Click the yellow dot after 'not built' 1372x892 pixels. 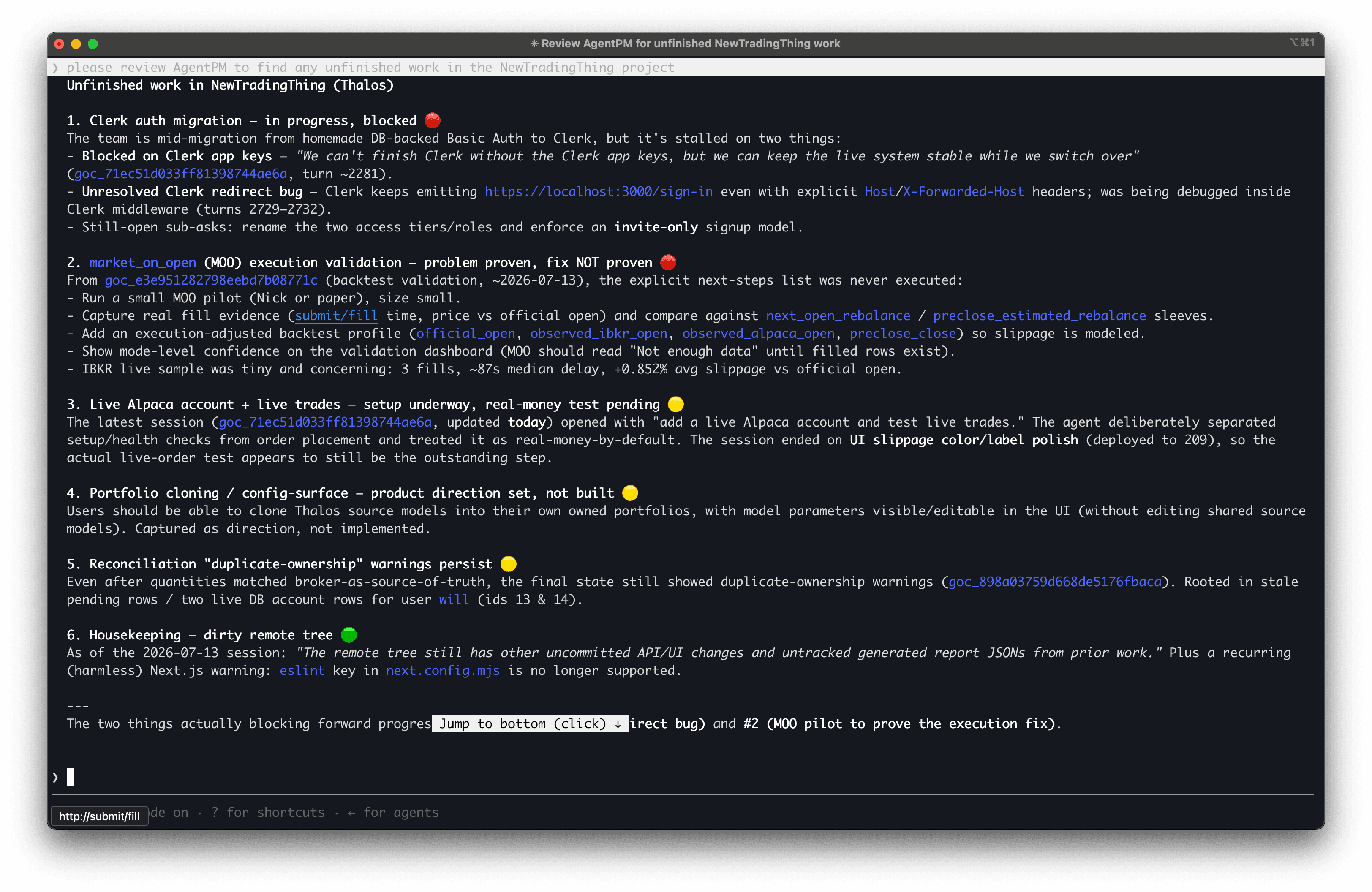[630, 493]
